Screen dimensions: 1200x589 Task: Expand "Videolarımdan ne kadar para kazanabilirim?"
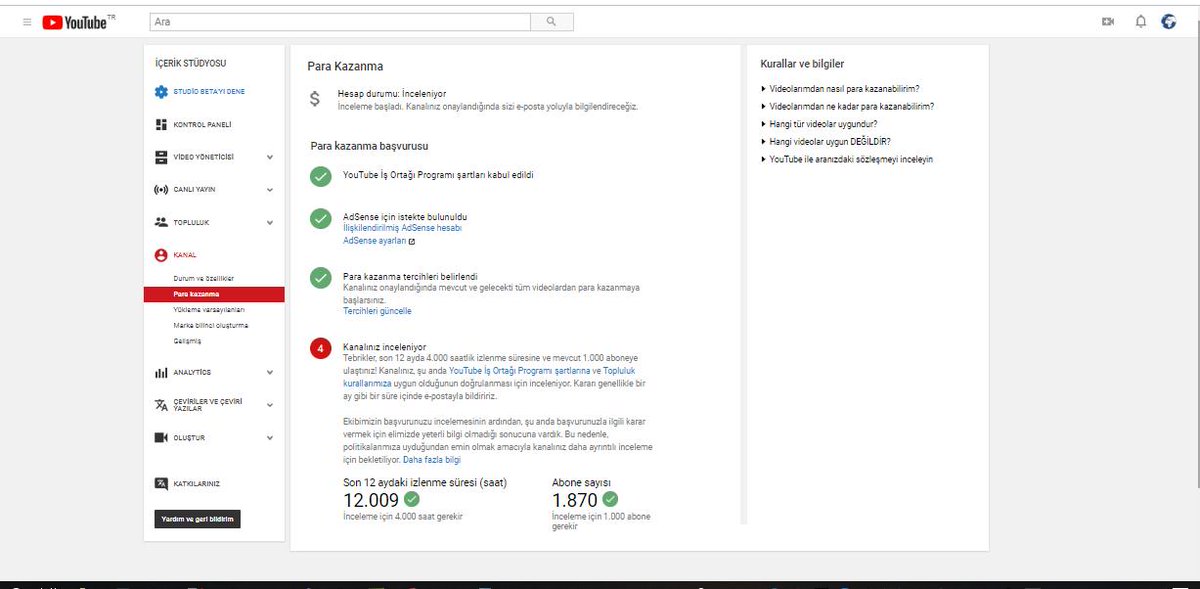(847, 106)
